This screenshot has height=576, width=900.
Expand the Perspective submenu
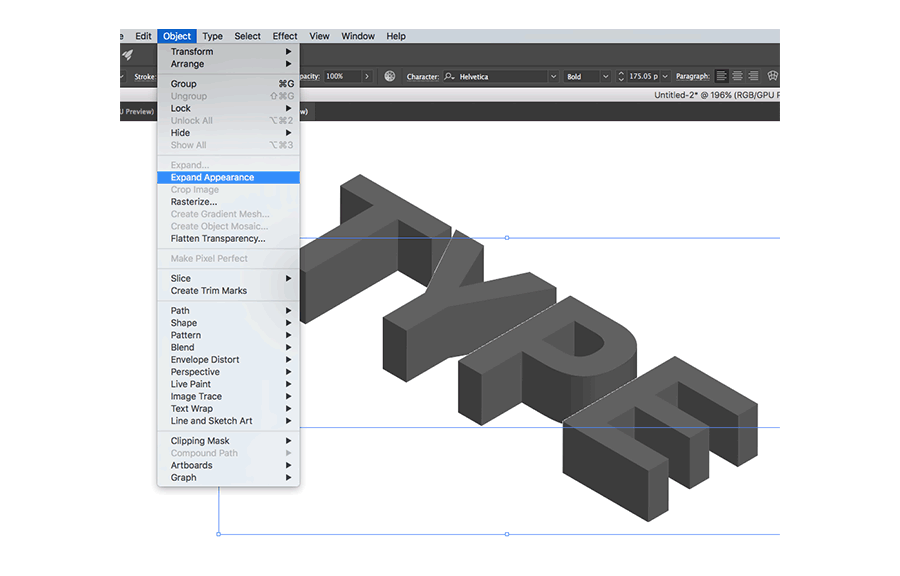[x=228, y=372]
